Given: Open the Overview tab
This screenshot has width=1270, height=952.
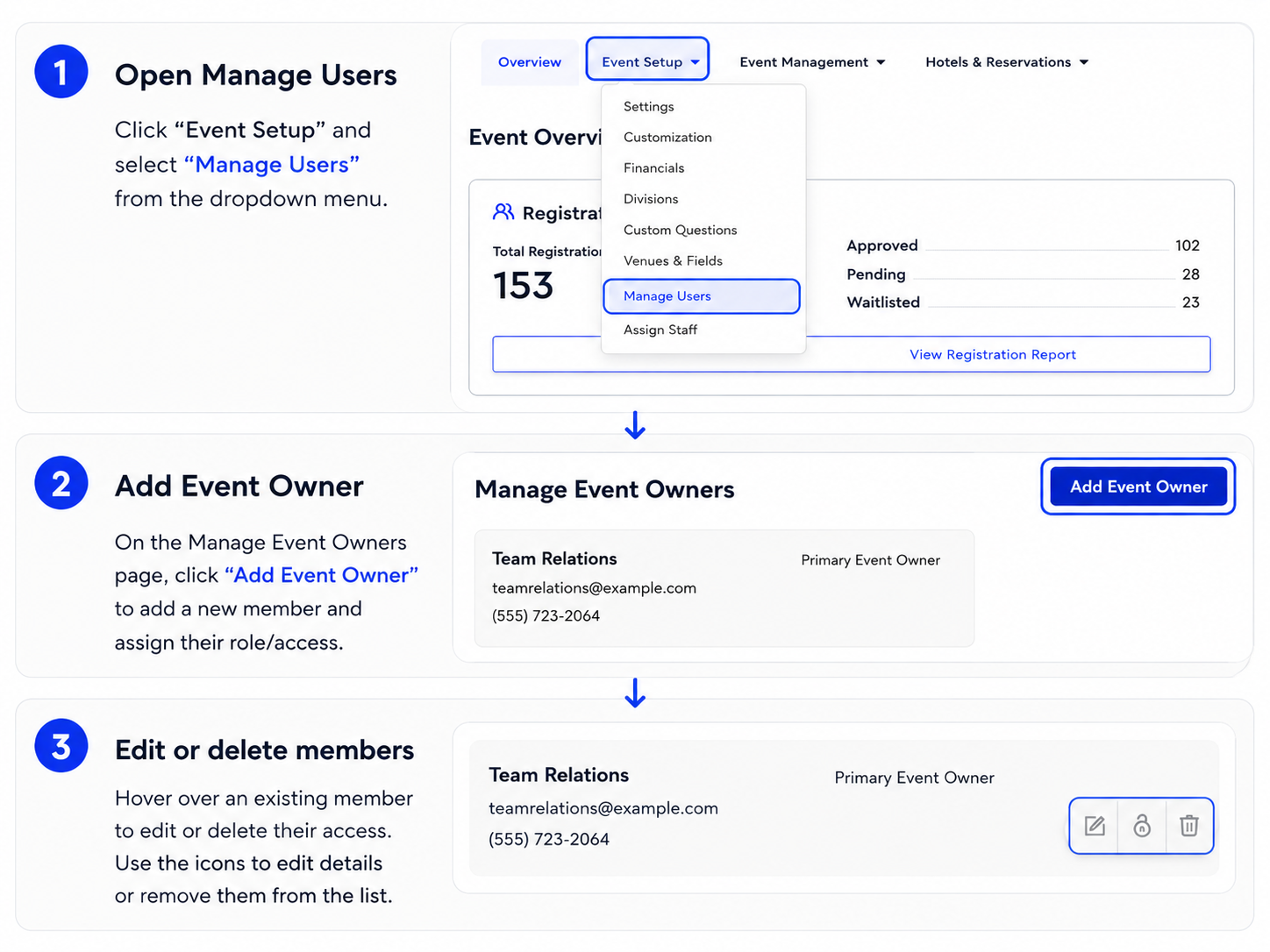Looking at the screenshot, I should pyautogui.click(x=530, y=62).
